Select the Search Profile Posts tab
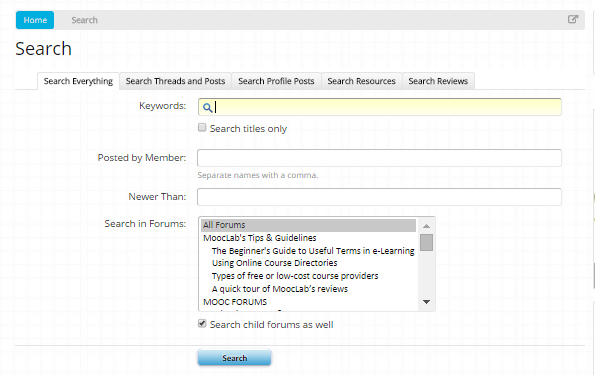The image size is (595, 375). (276, 81)
